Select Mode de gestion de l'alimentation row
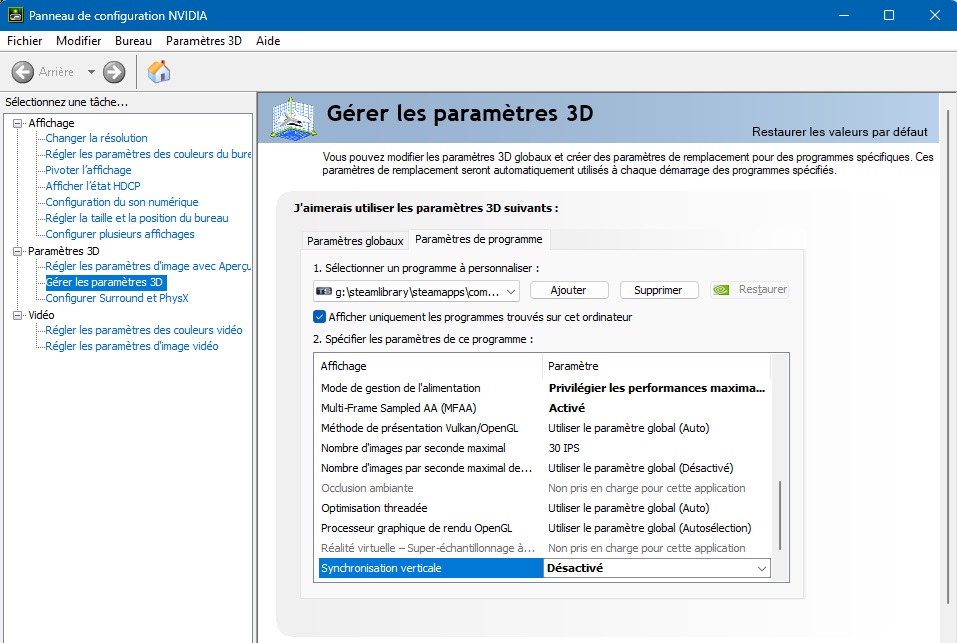 pyautogui.click(x=544, y=388)
